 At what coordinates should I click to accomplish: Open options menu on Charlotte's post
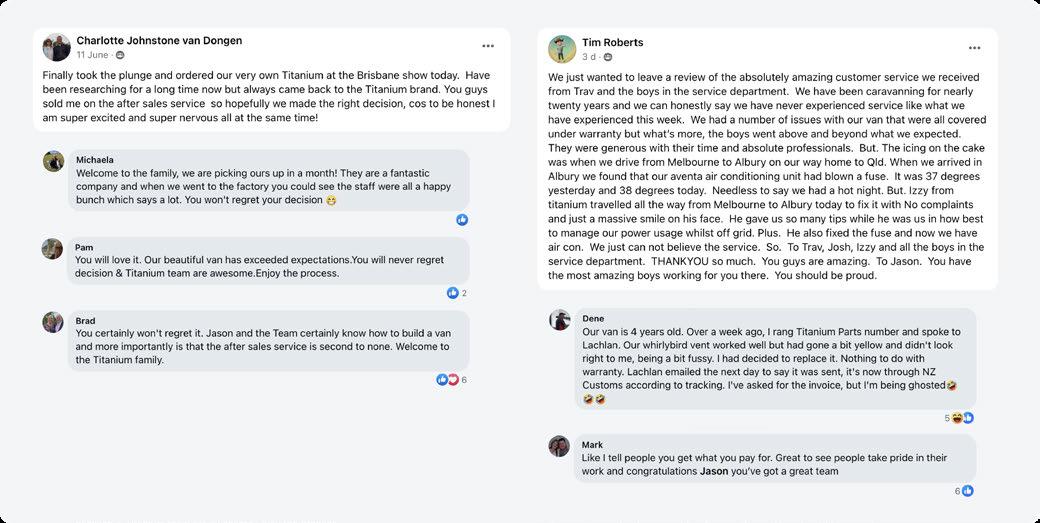pyautogui.click(x=488, y=46)
